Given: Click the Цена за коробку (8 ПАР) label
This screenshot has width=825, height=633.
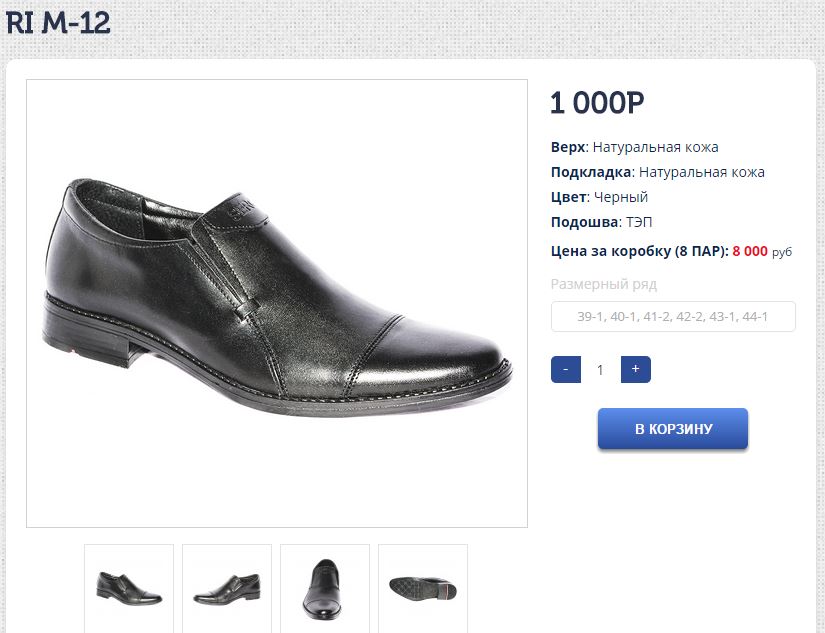Looking at the screenshot, I should (638, 251).
